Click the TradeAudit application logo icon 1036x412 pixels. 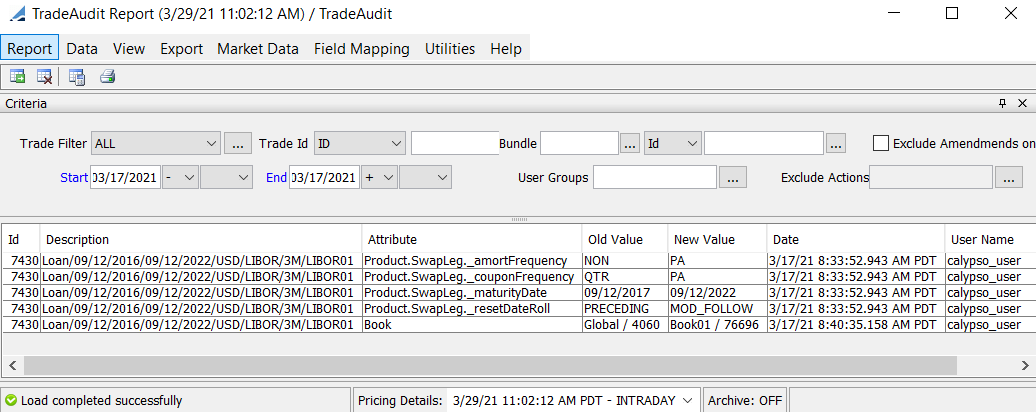[x=16, y=14]
